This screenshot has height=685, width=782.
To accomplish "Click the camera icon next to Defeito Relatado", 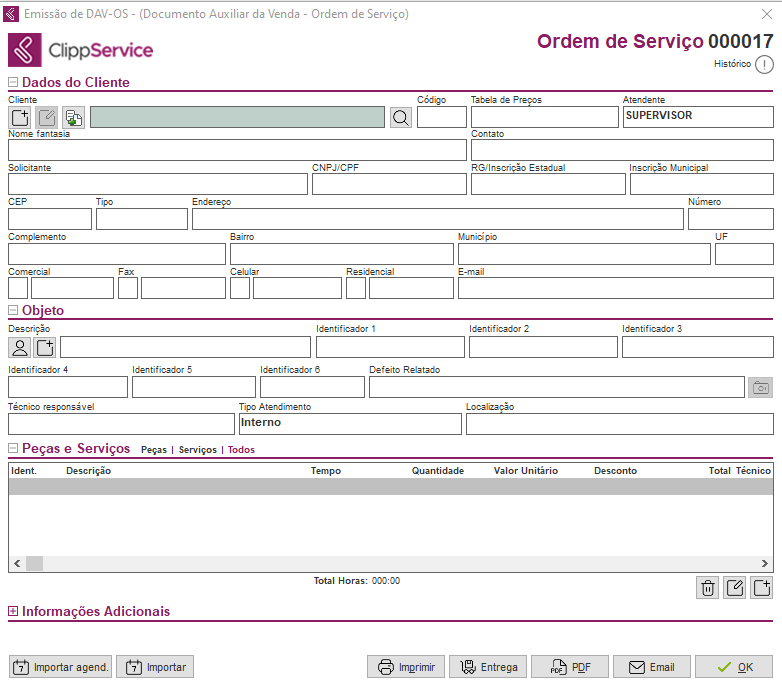I will coord(760,387).
